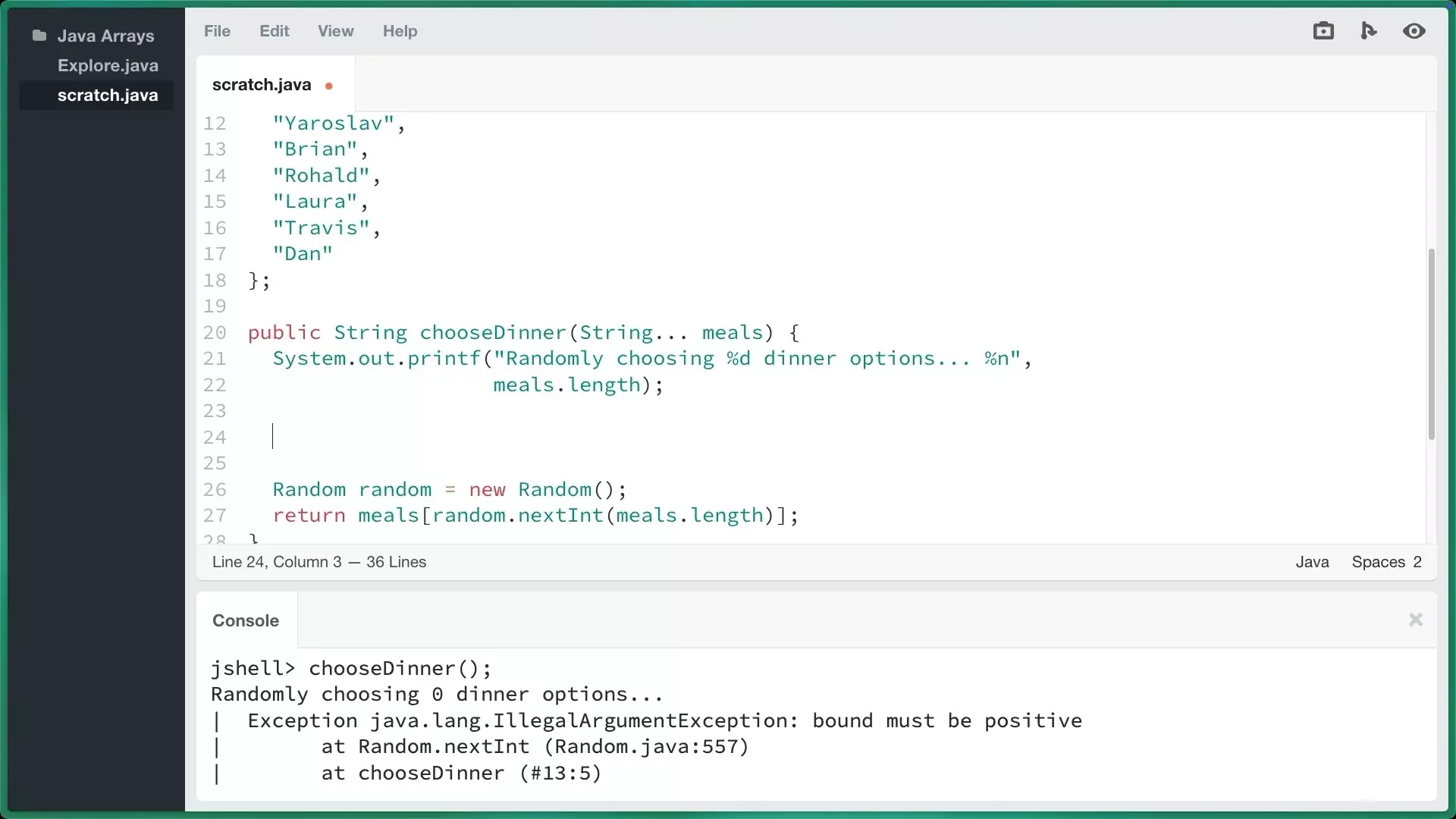Open the View menu
This screenshot has height=819, width=1456.
click(x=335, y=31)
